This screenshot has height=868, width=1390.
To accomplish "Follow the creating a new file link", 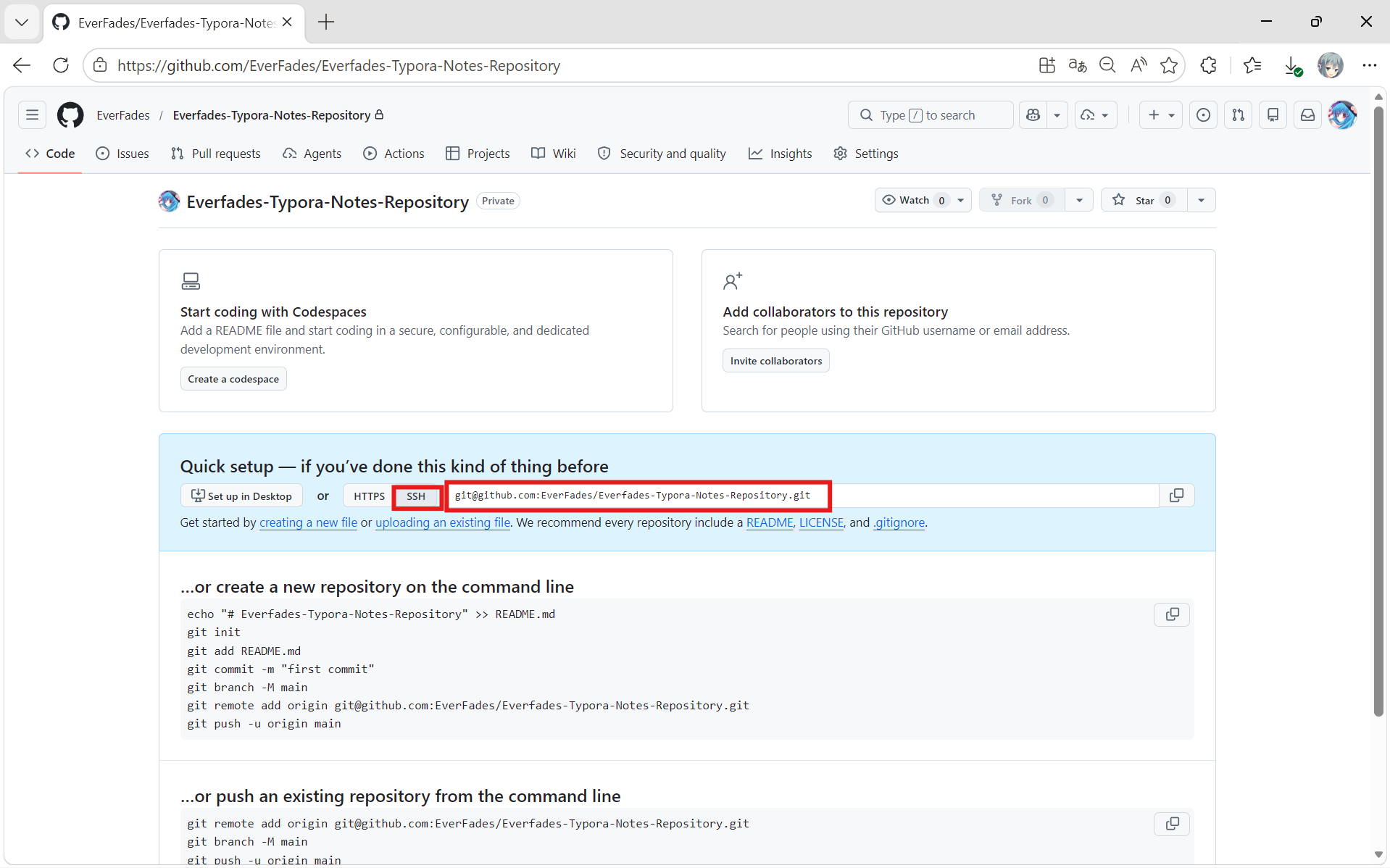I will [308, 522].
